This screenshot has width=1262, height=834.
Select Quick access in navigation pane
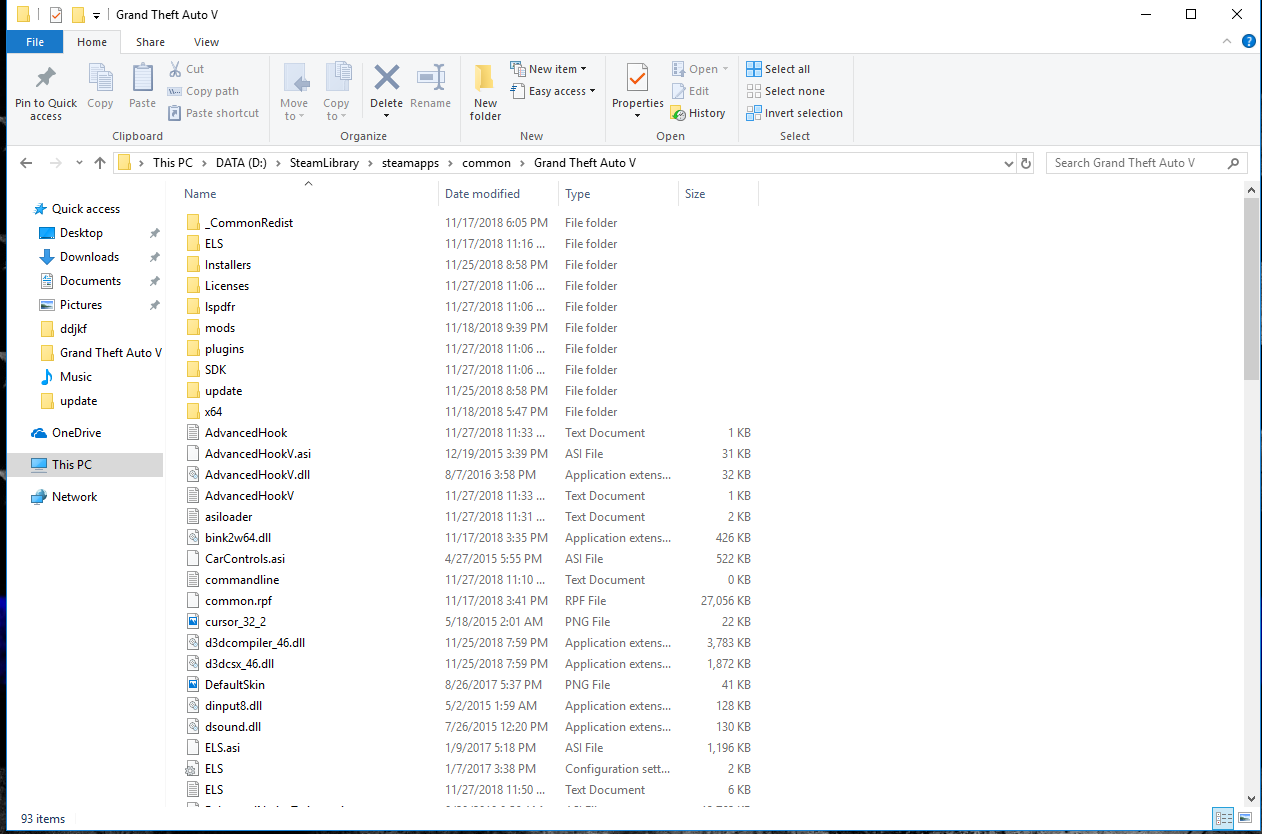pos(86,209)
